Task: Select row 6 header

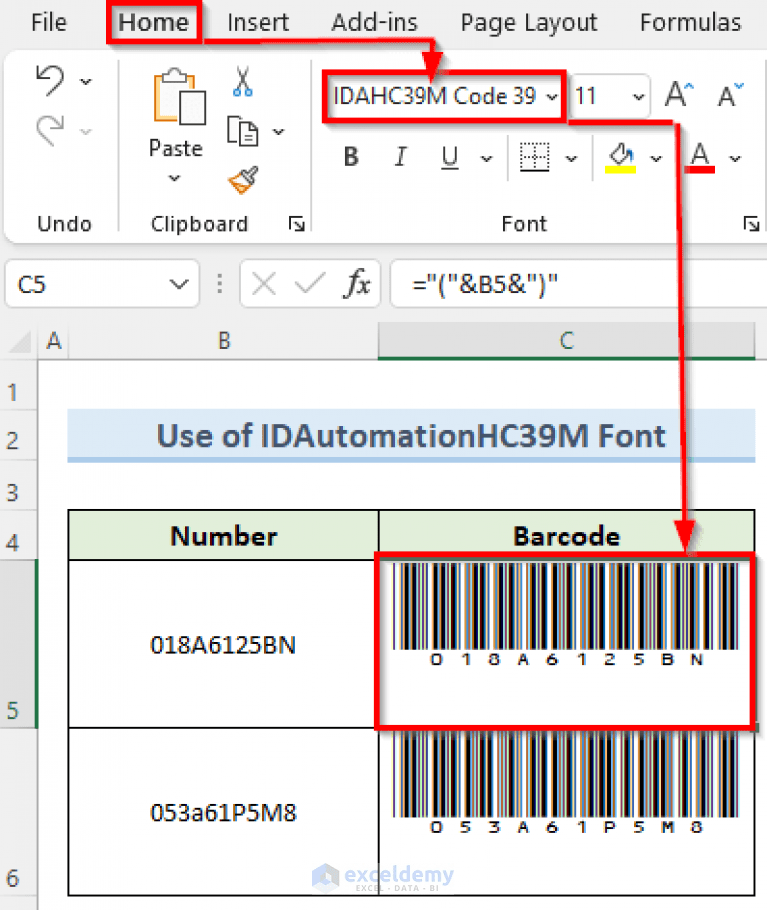Action: coord(19,811)
